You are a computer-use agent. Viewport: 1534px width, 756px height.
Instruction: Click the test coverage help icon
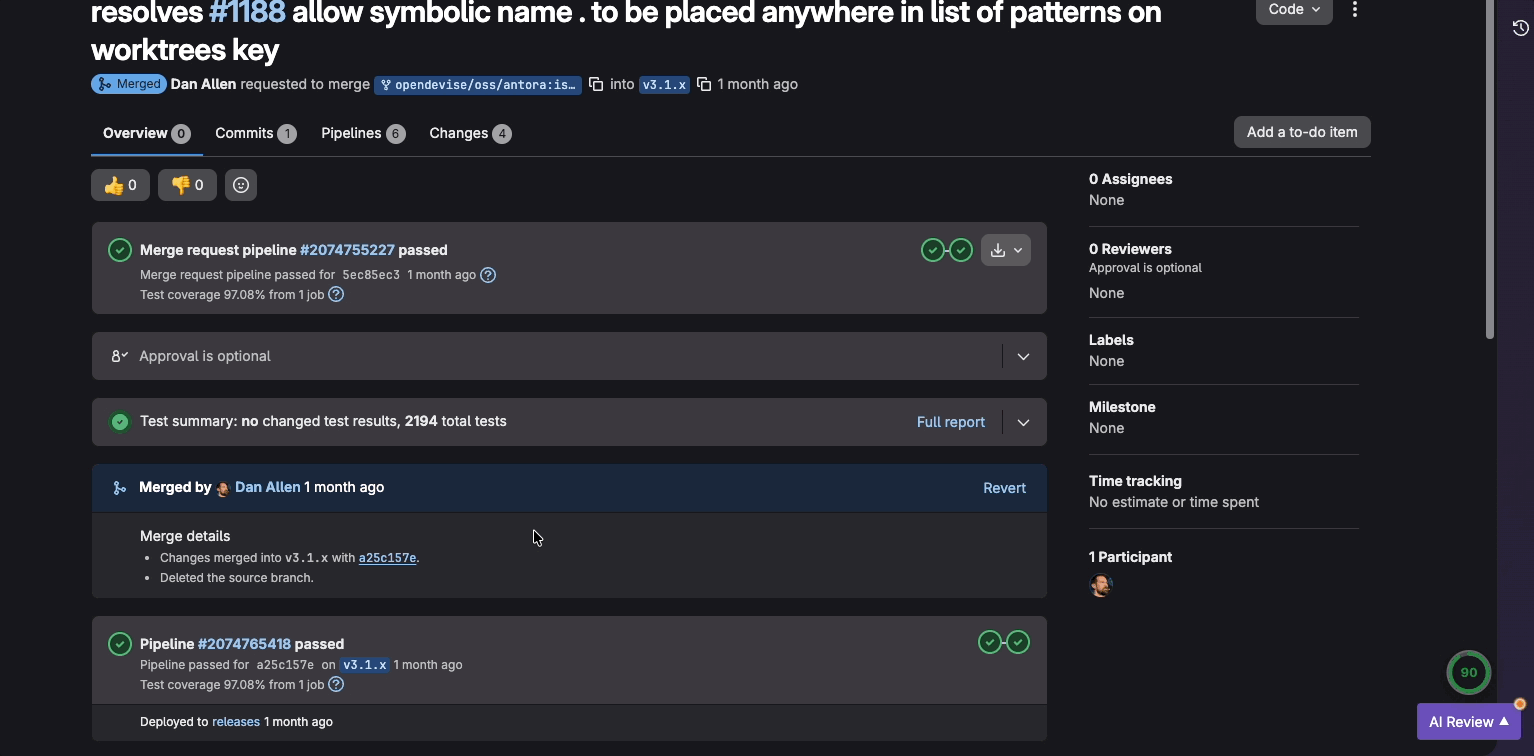tap(336, 294)
